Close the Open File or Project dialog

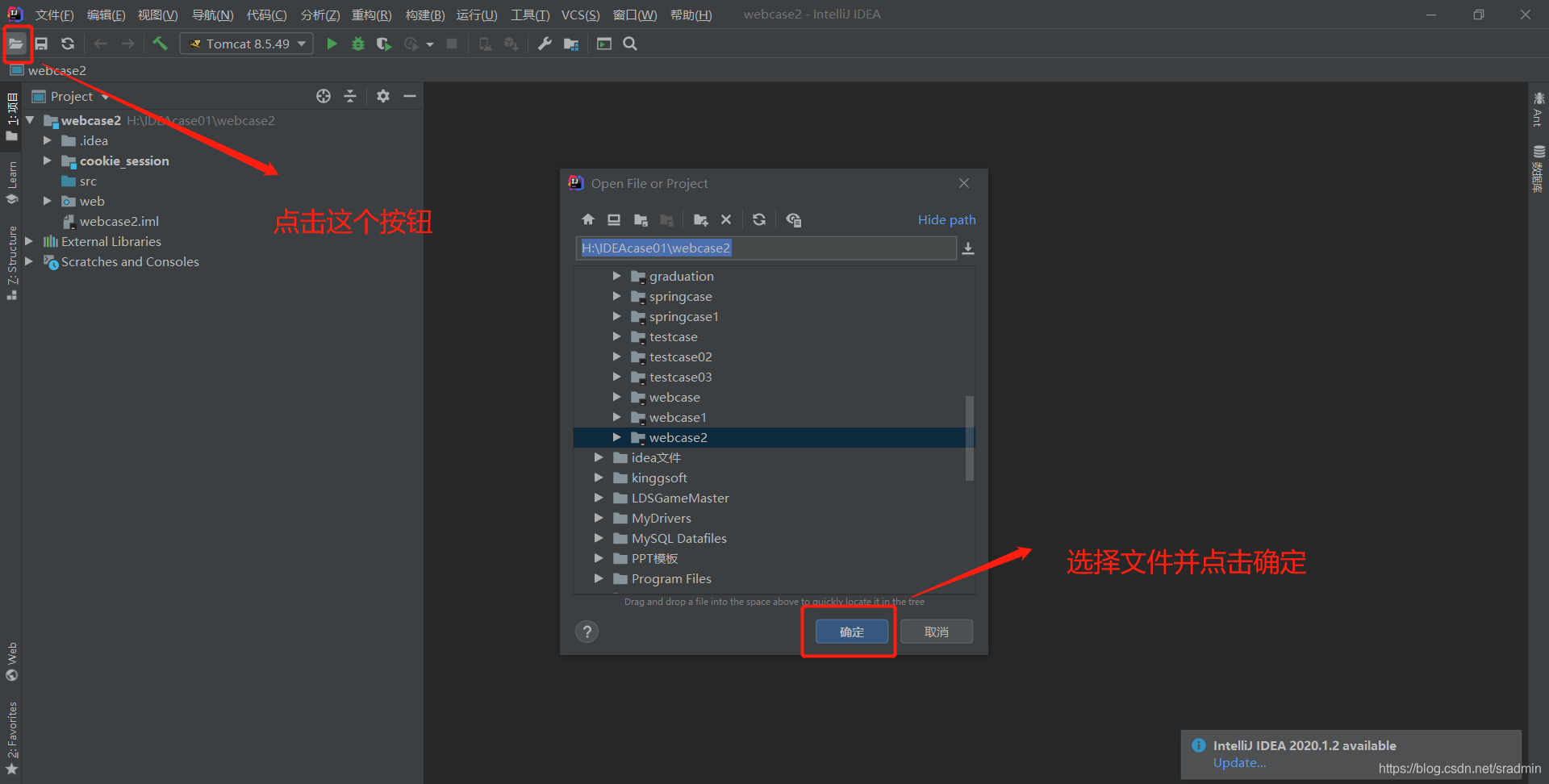point(964,183)
